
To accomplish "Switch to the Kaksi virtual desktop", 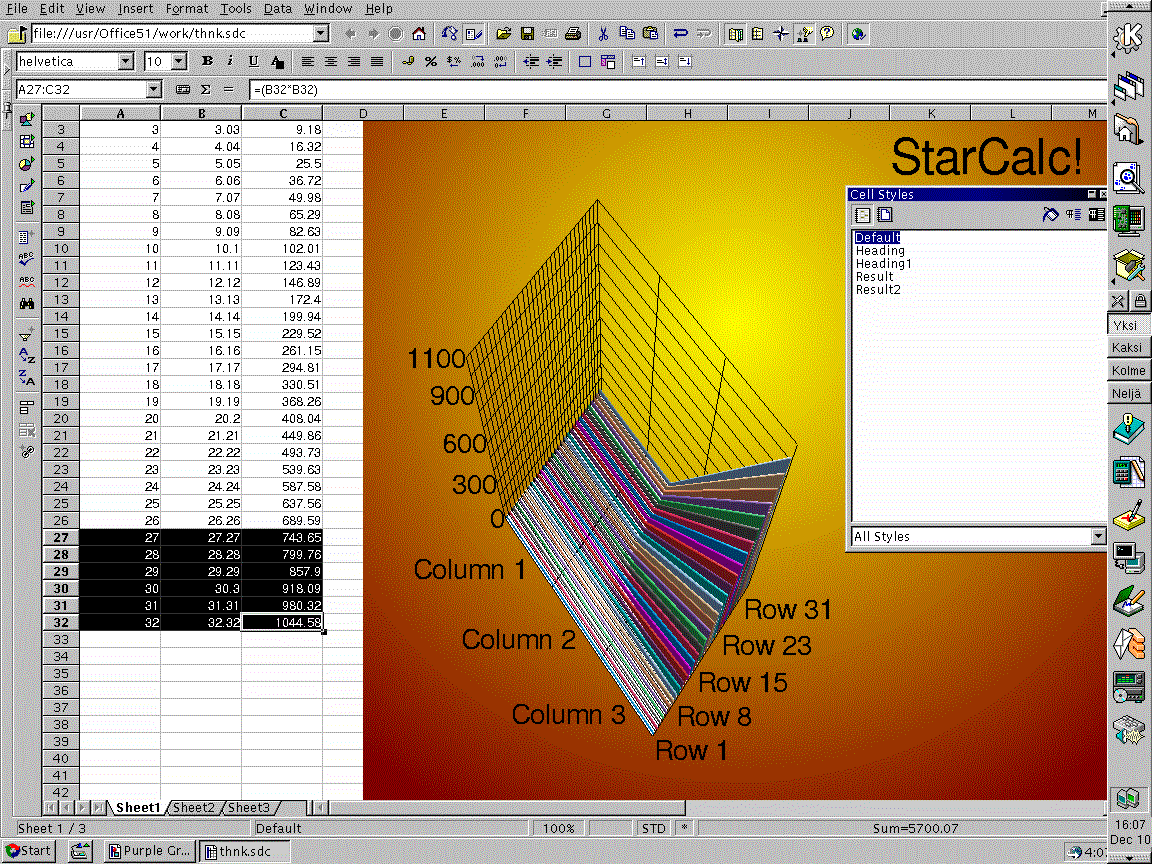I will click(1128, 348).
